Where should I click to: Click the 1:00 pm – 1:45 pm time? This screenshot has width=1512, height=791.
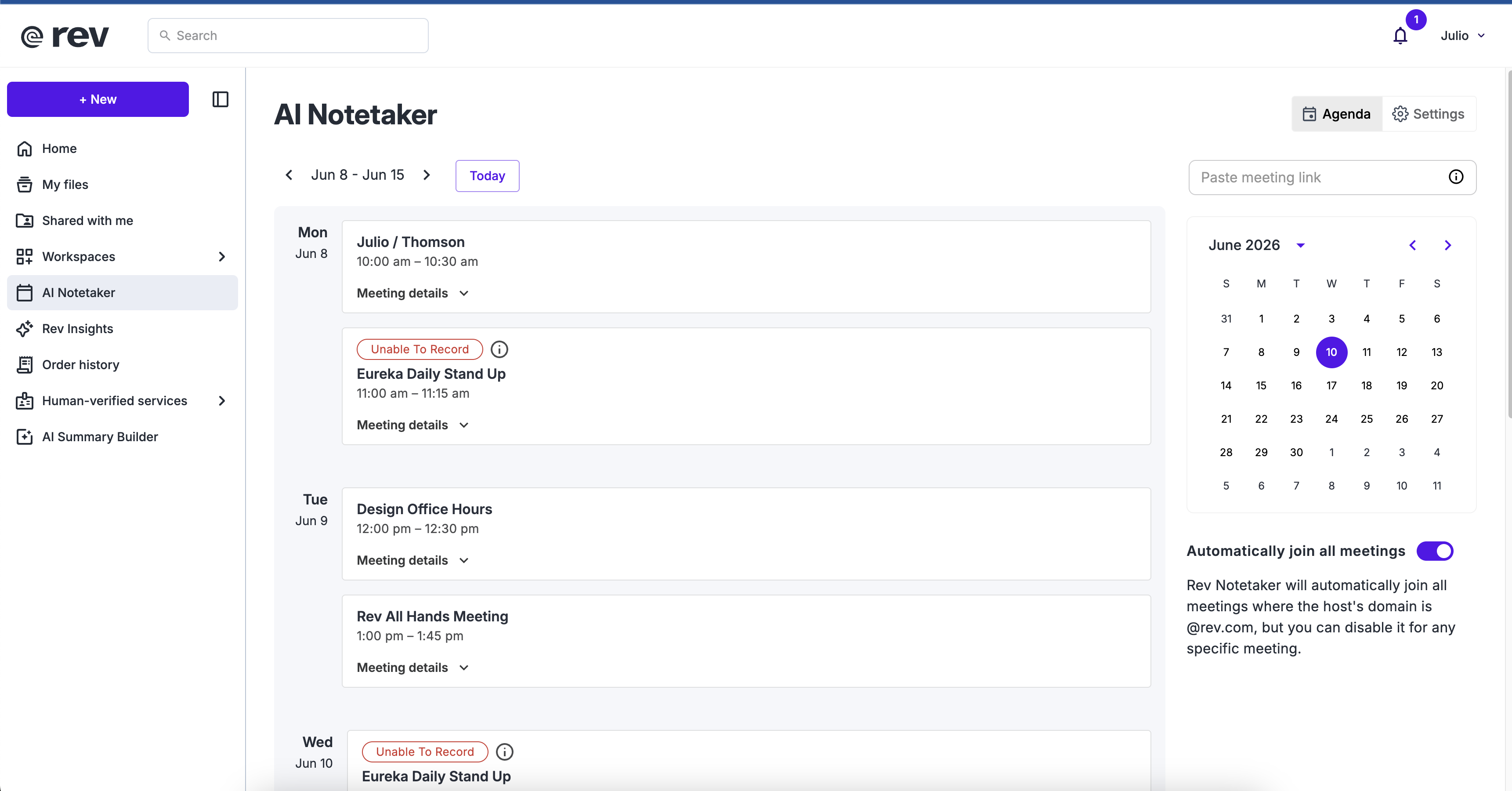point(410,636)
